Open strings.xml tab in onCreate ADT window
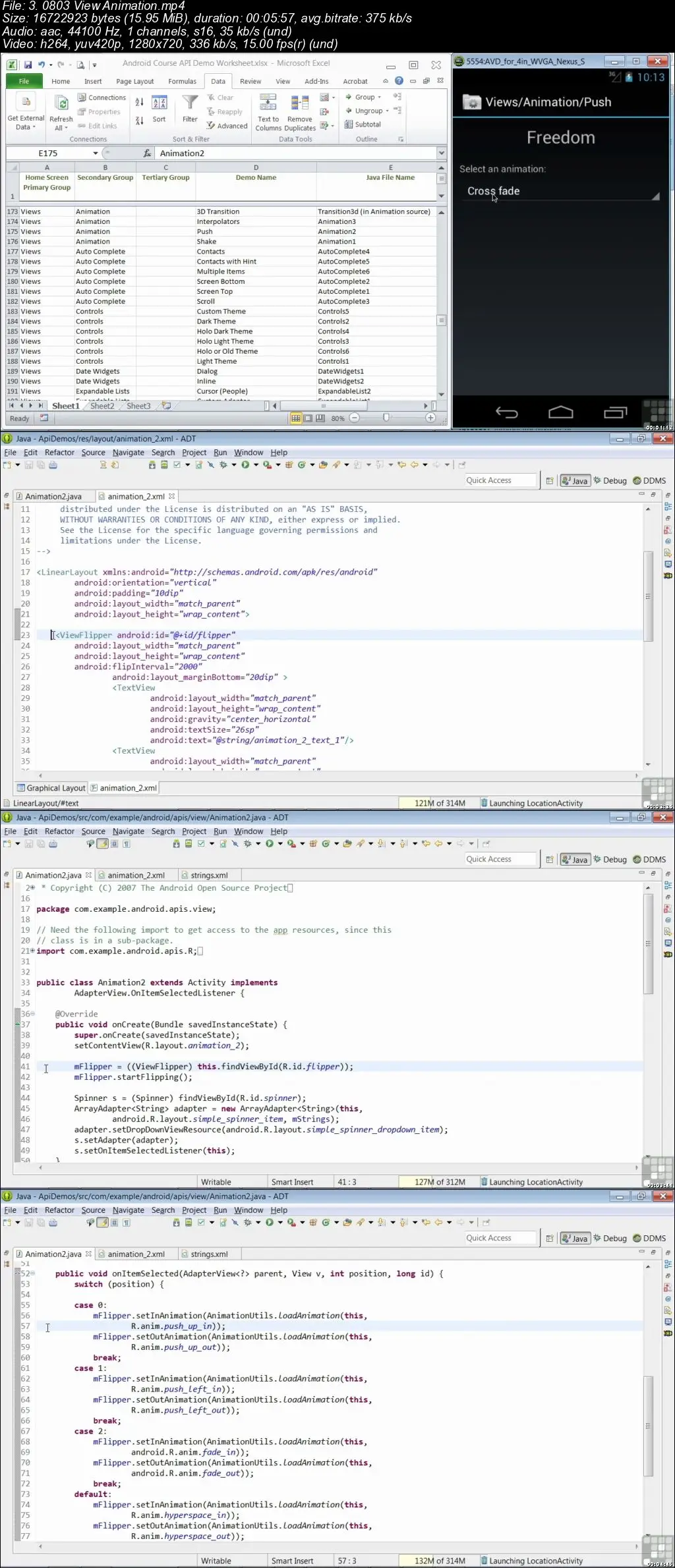 209,876
